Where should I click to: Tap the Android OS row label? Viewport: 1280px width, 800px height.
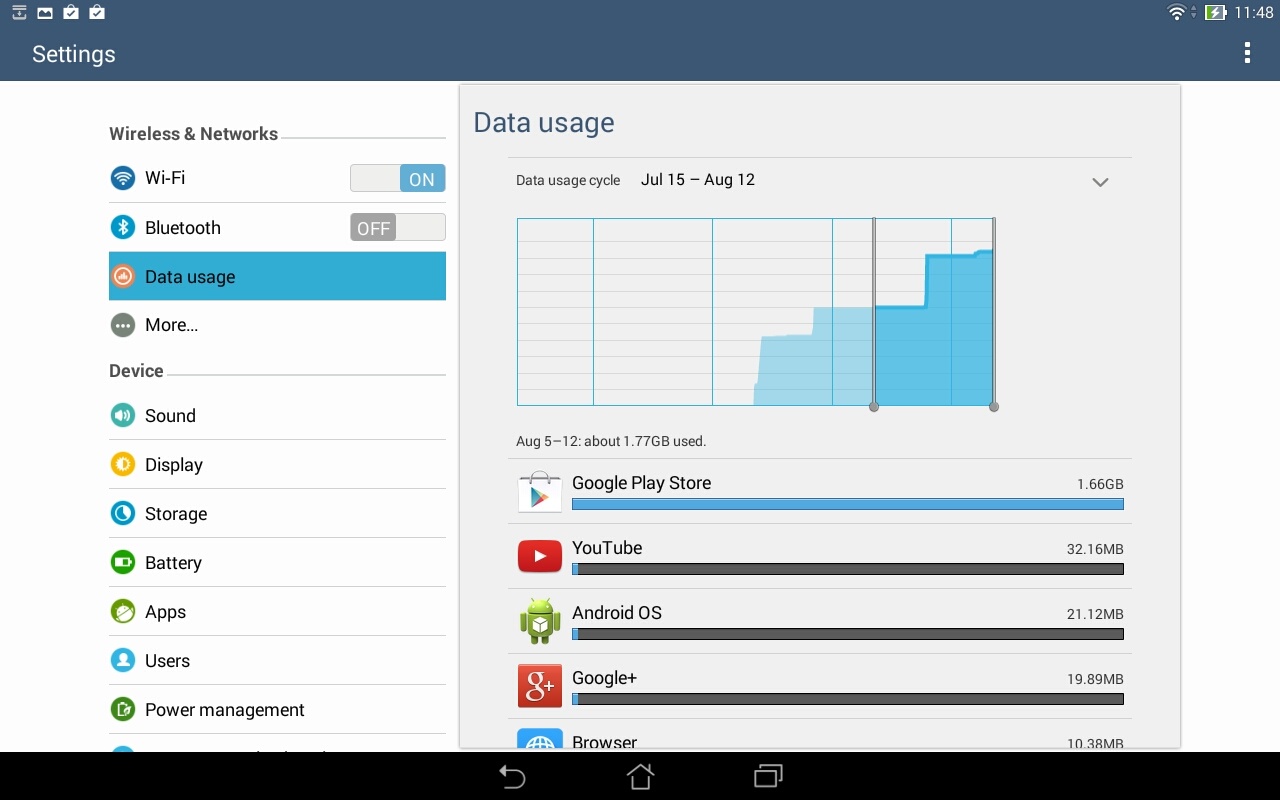(617, 613)
